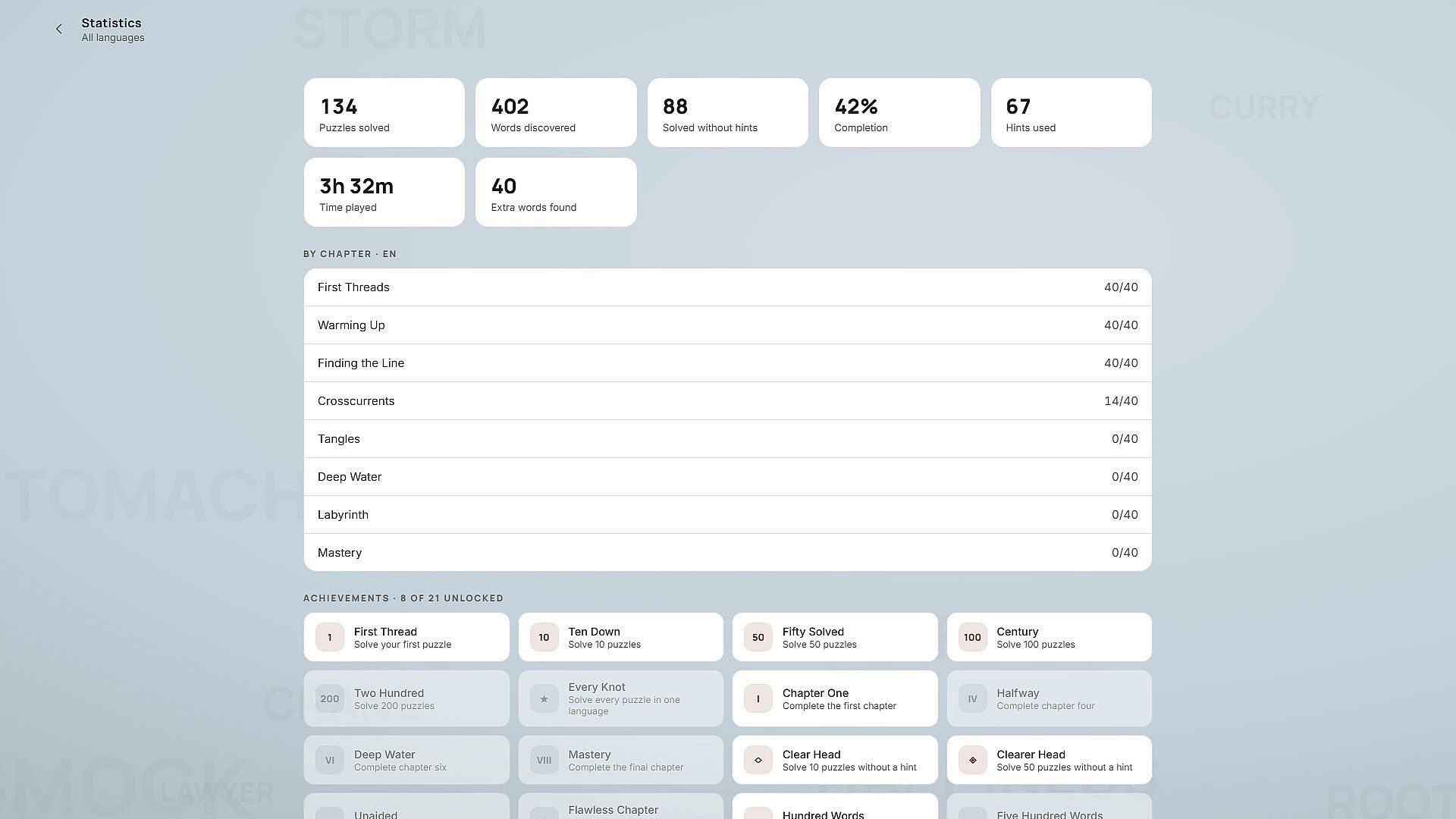Viewport: 1456px width, 819px height.
Task: Click the Deep Water achievement card
Action: (x=406, y=761)
